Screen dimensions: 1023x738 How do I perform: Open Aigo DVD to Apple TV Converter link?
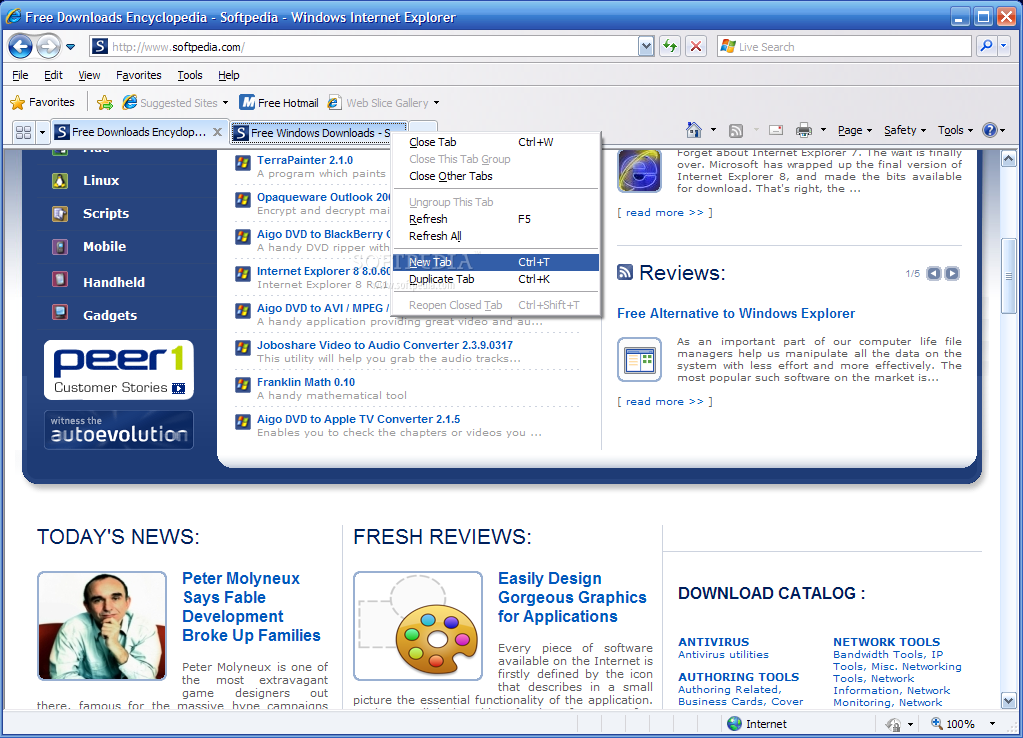358,420
